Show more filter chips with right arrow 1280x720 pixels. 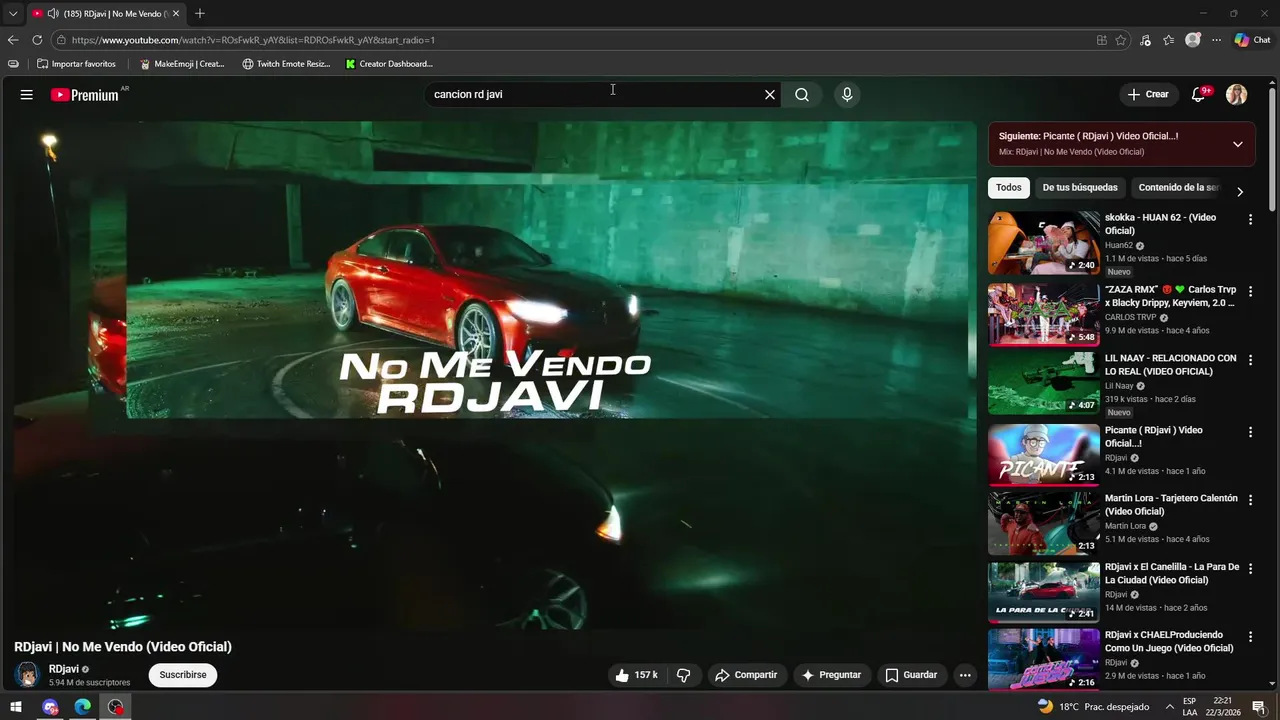[x=1240, y=191]
